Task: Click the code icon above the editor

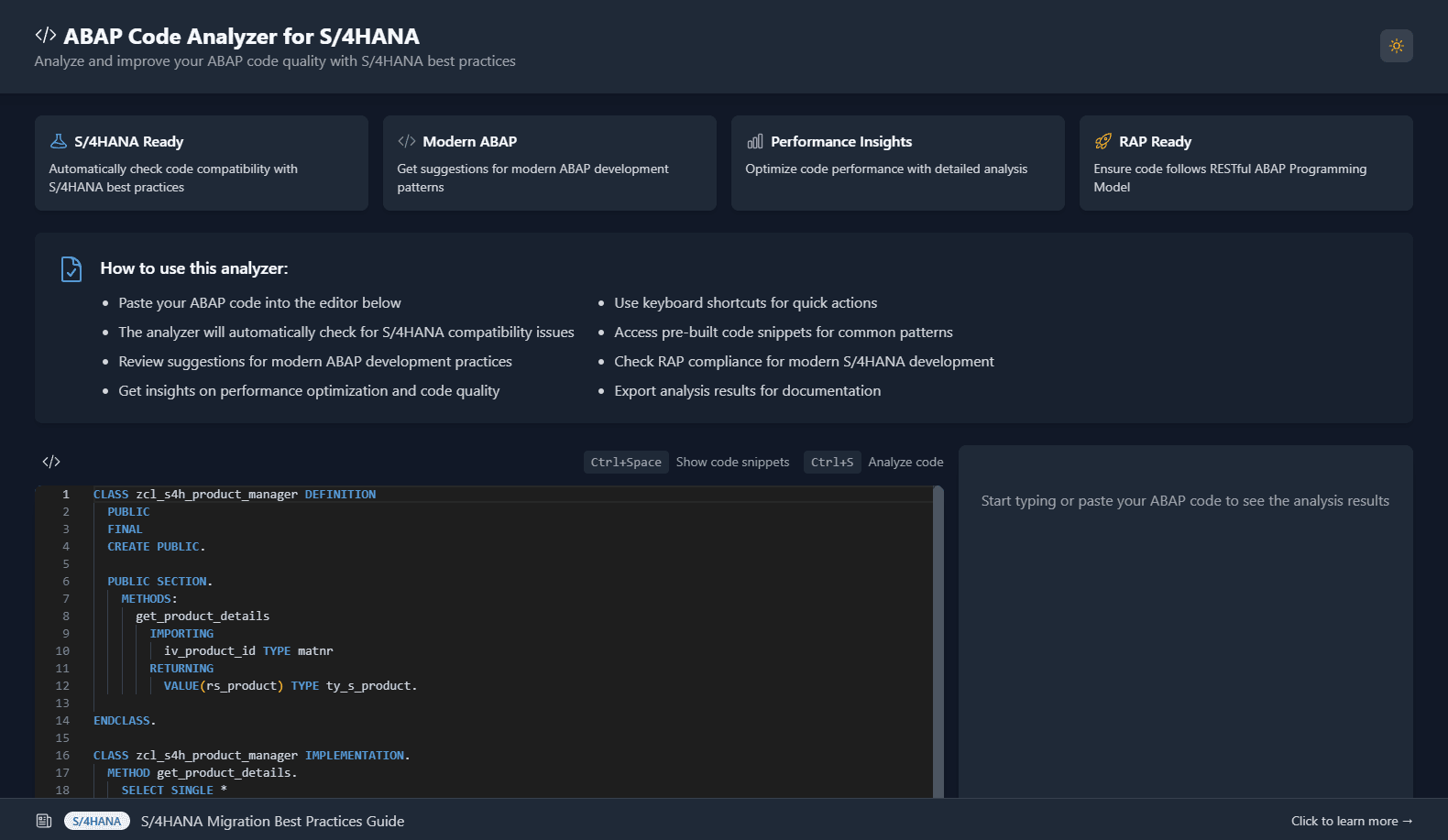Action: coord(51,462)
